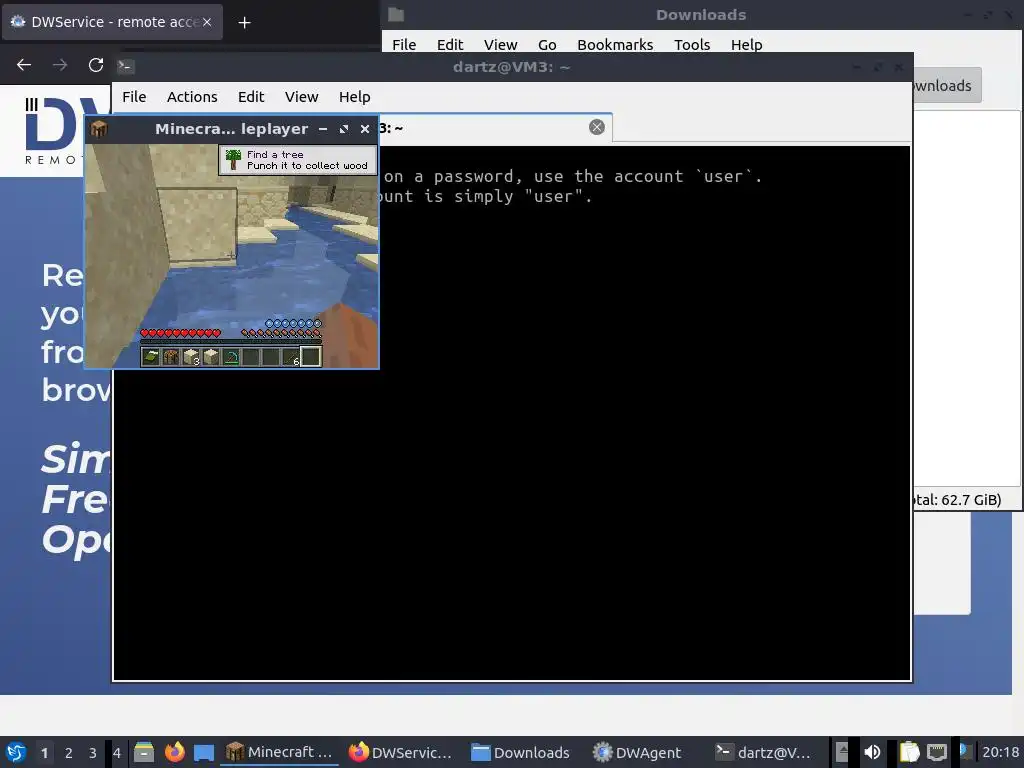Close the terminal tab with X button

[x=596, y=127]
